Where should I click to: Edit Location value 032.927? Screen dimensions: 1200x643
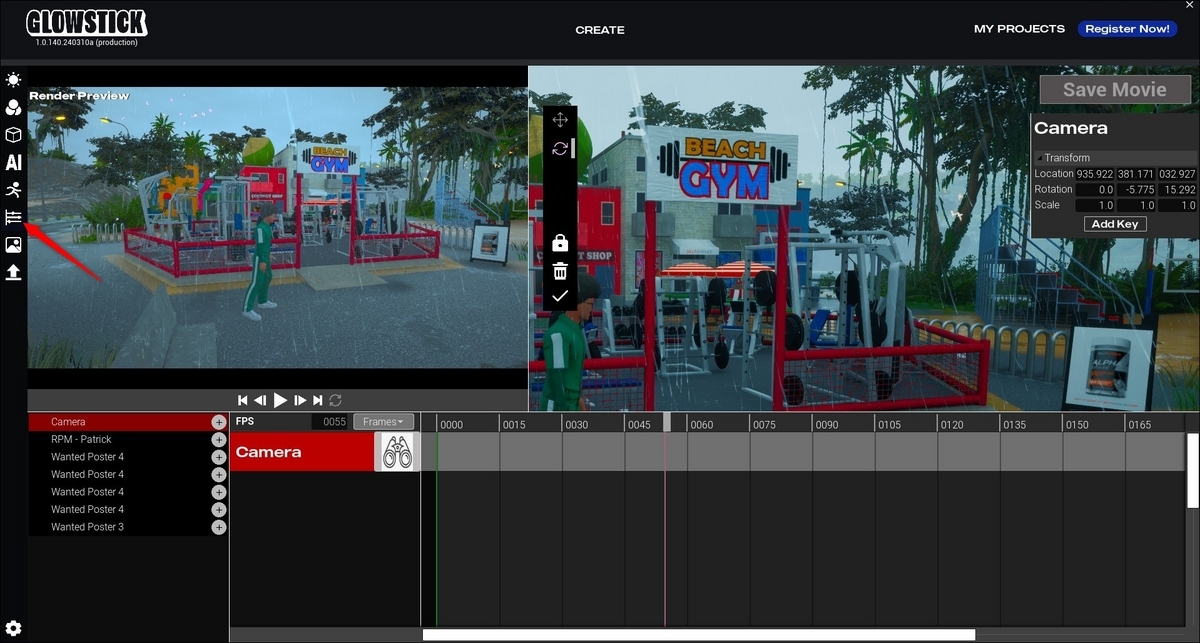coord(1177,174)
